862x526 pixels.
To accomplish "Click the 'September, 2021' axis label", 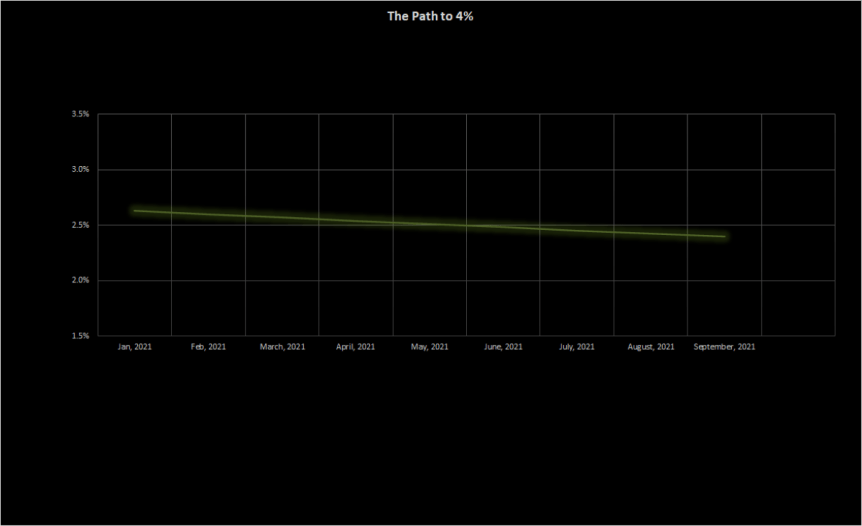I will tap(724, 347).
